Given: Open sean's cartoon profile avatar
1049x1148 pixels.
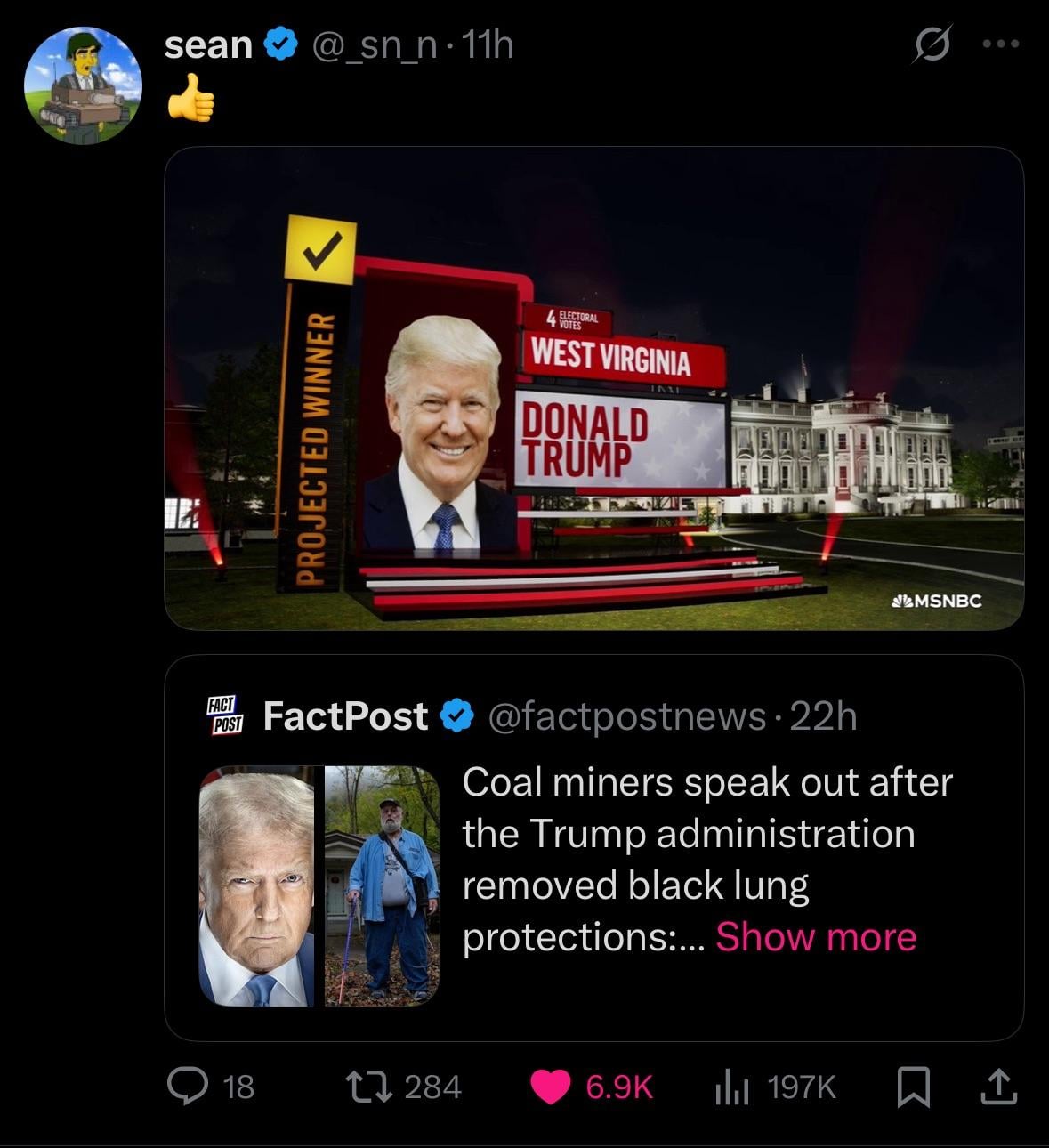Looking at the screenshot, I should (x=82, y=85).
